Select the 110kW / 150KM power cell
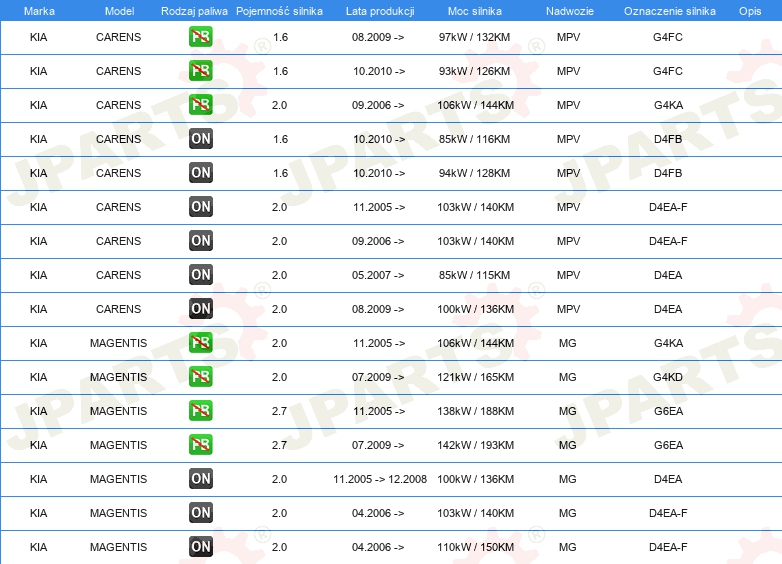This screenshot has height=564, width=782. coord(475,547)
